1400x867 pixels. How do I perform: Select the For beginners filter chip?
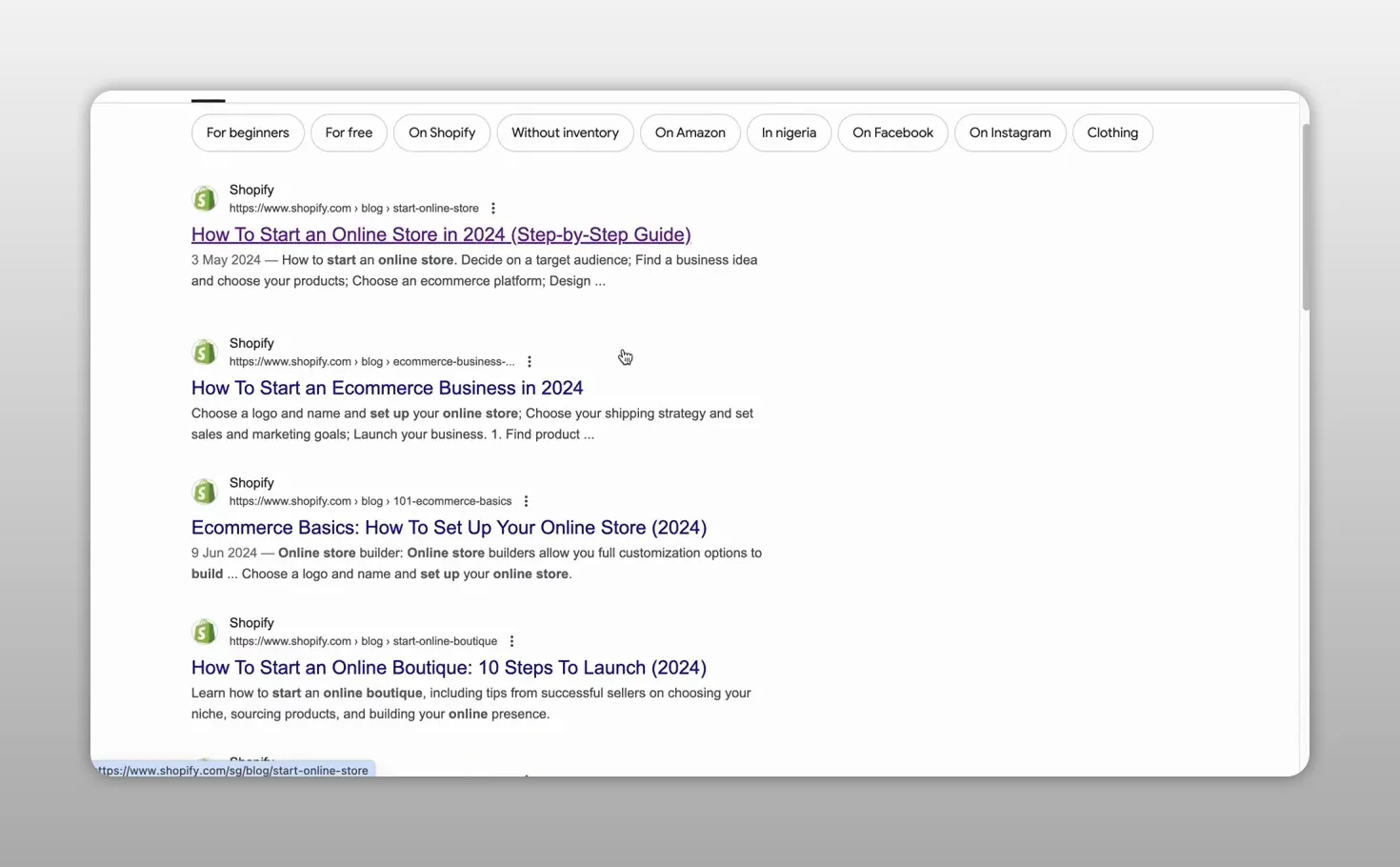click(x=248, y=132)
